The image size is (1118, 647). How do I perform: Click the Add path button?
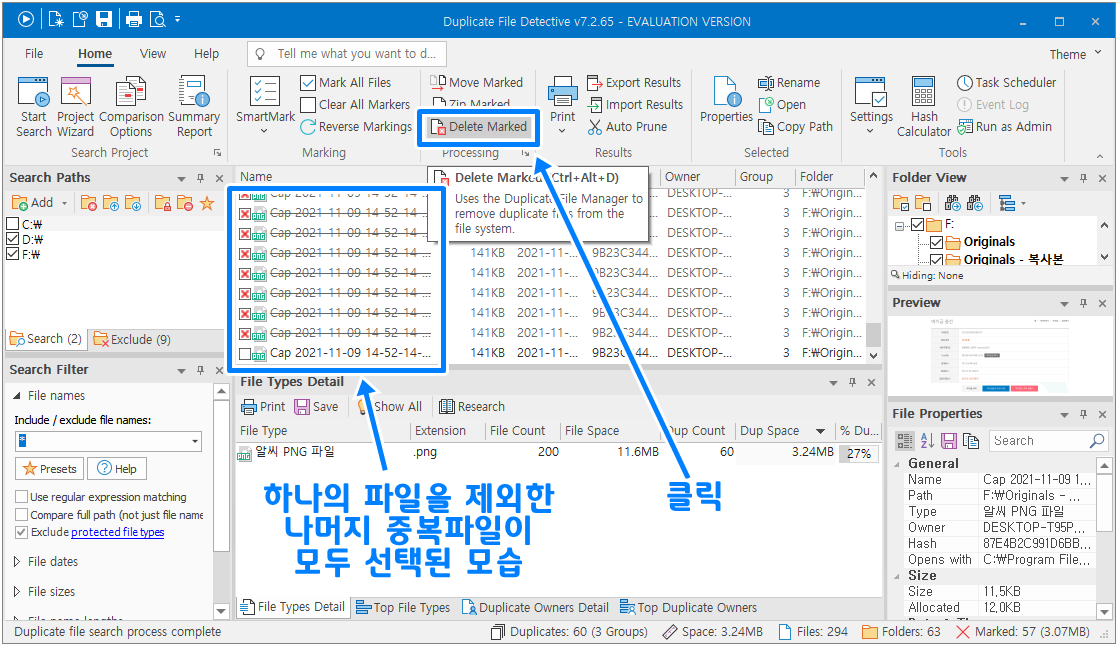[33, 203]
